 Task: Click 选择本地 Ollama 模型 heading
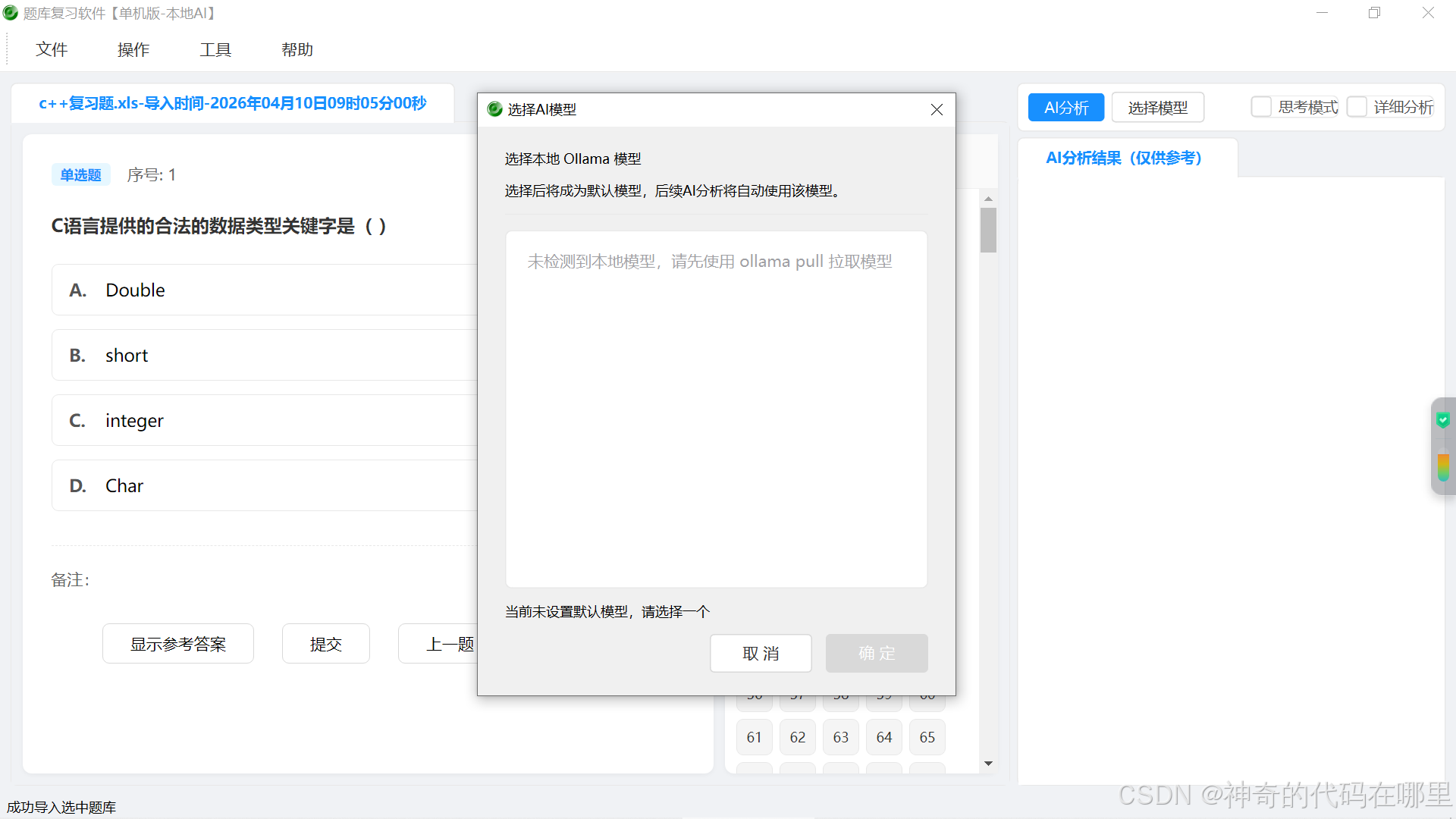[573, 159]
